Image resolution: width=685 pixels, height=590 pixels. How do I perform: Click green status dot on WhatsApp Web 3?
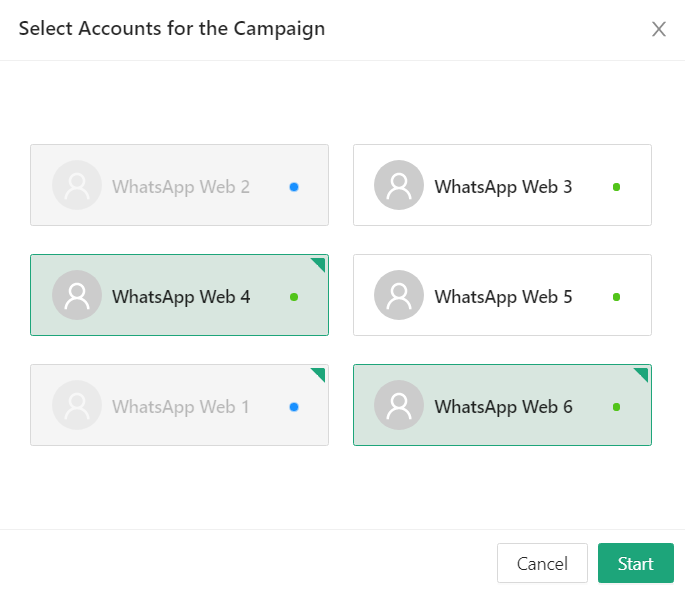coord(616,187)
